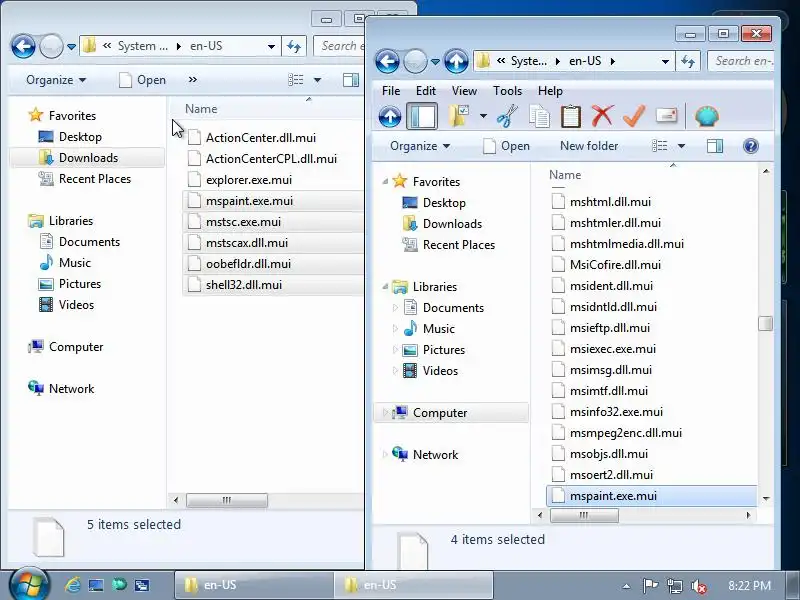The height and width of the screenshot is (600, 800).
Task: Select mshtml.dll.mui file
Action: point(610,202)
